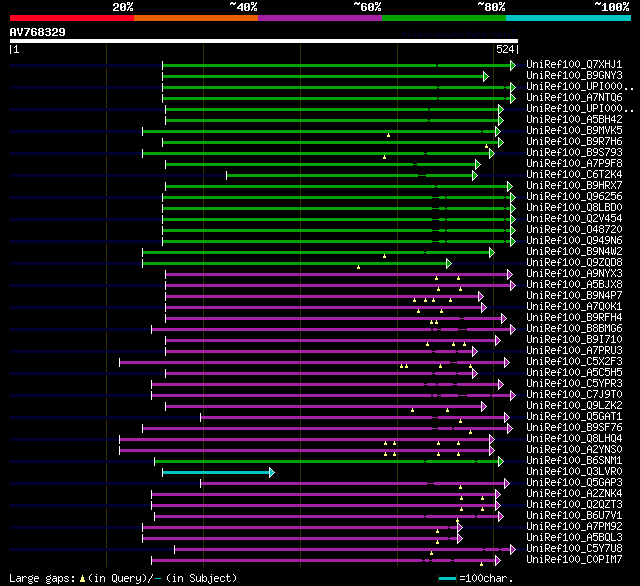640x586 pixels.
Task: Click the UniRef100_B9MVK5 label
Action: click(574, 130)
